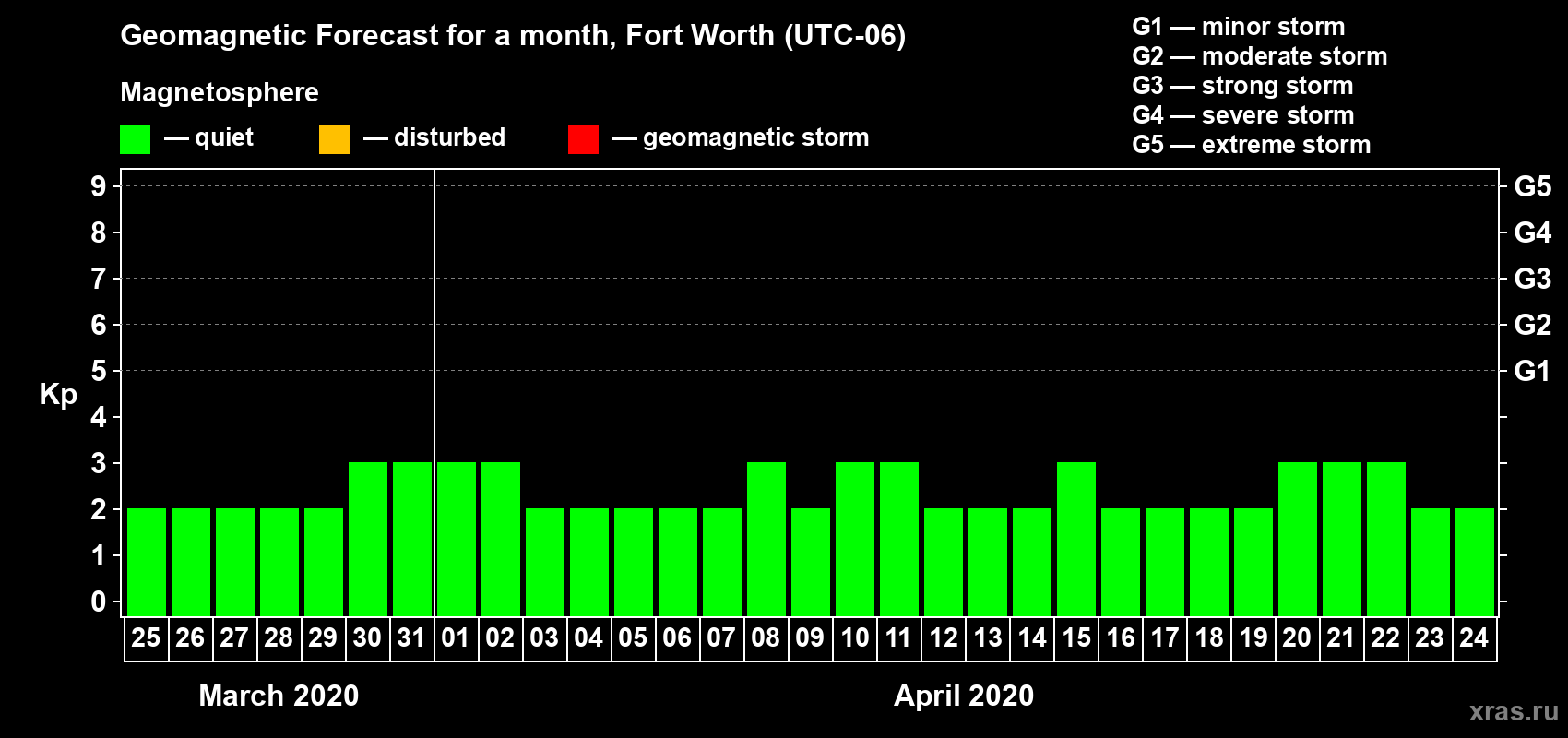1568x738 pixels.
Task: Click the Kp axis value 5
Action: click(99, 371)
